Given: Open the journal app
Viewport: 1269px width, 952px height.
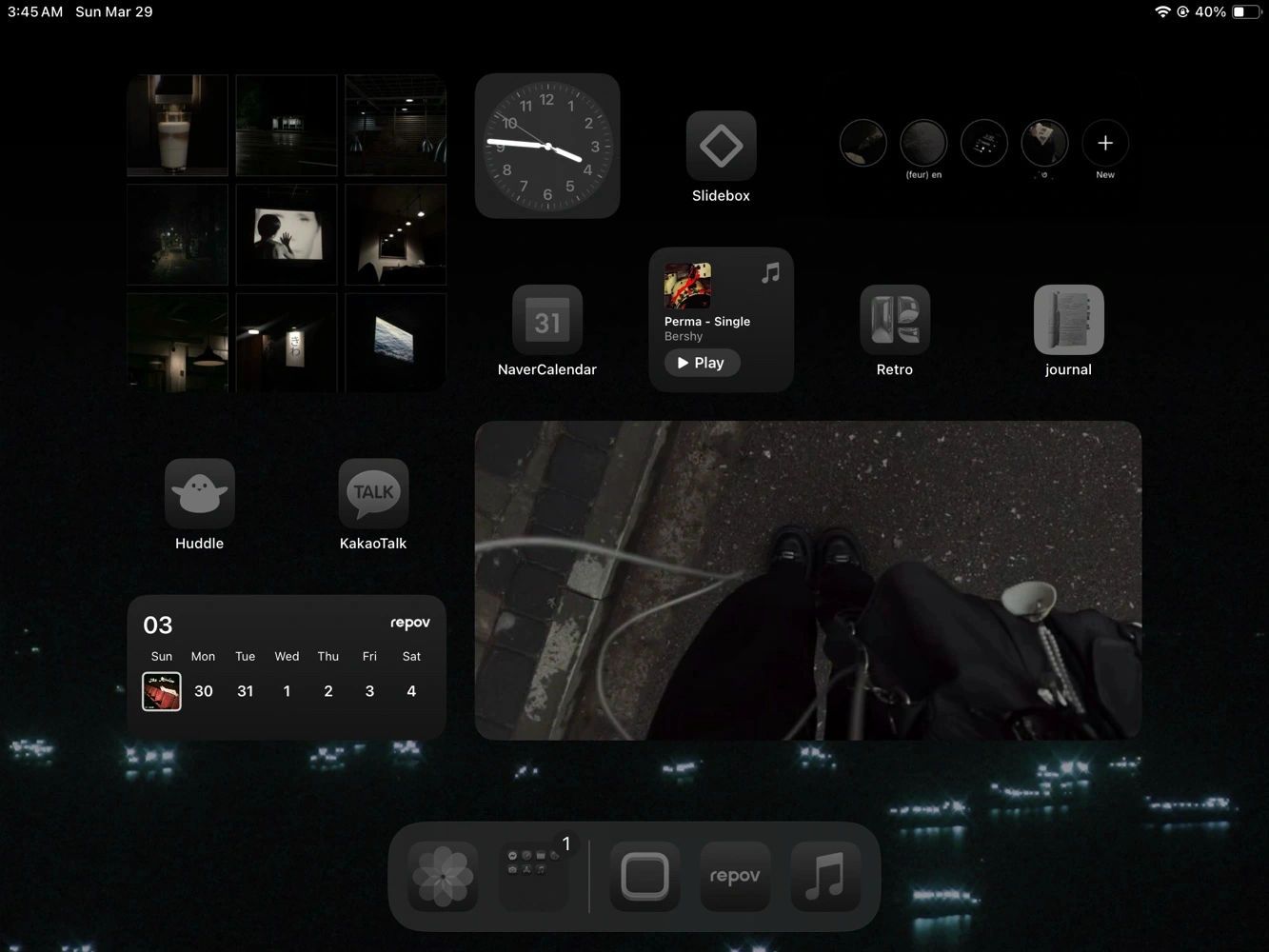Looking at the screenshot, I should click(x=1068, y=320).
